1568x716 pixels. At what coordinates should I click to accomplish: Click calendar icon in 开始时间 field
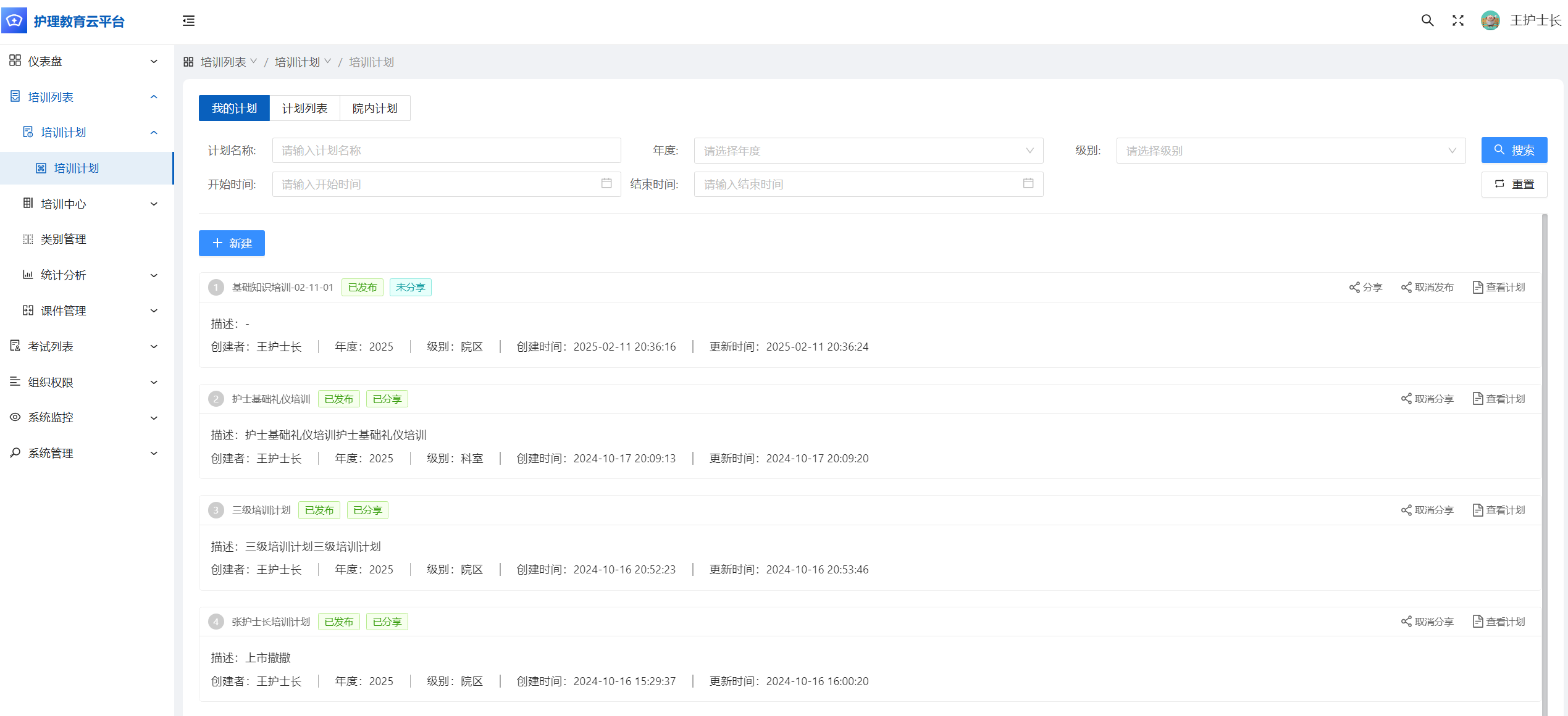[x=606, y=183]
